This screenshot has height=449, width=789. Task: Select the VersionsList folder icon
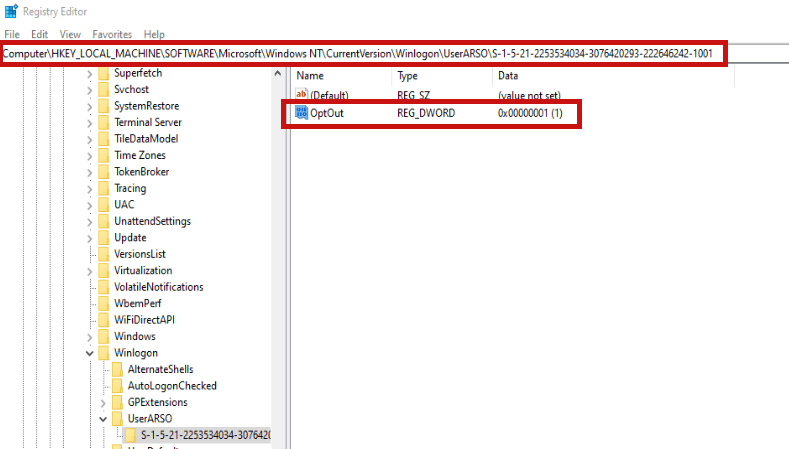[104, 254]
